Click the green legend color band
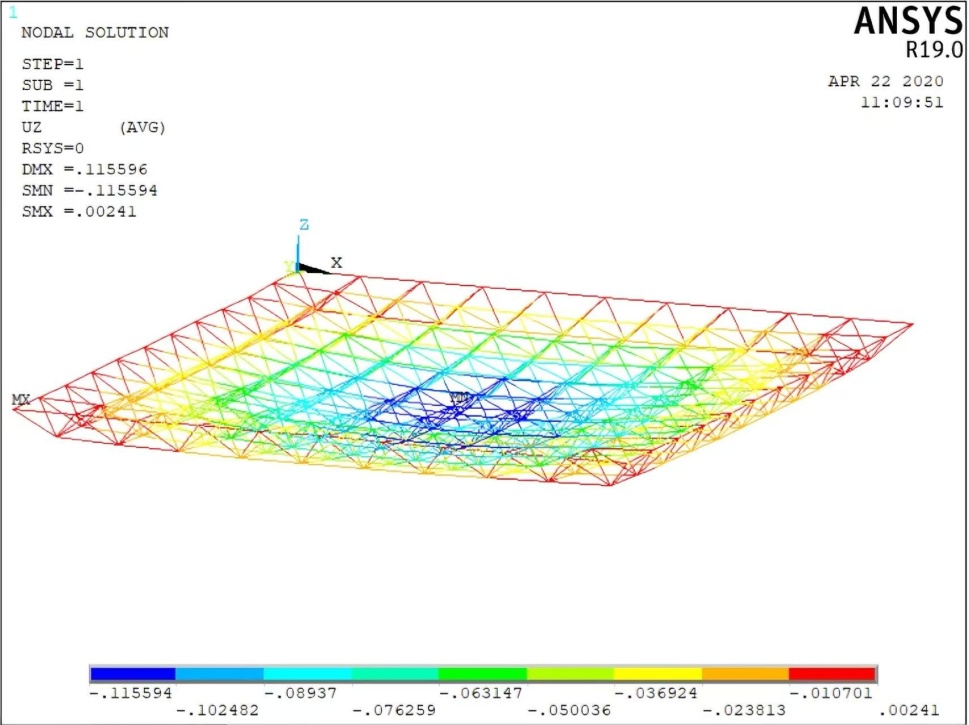 482,674
